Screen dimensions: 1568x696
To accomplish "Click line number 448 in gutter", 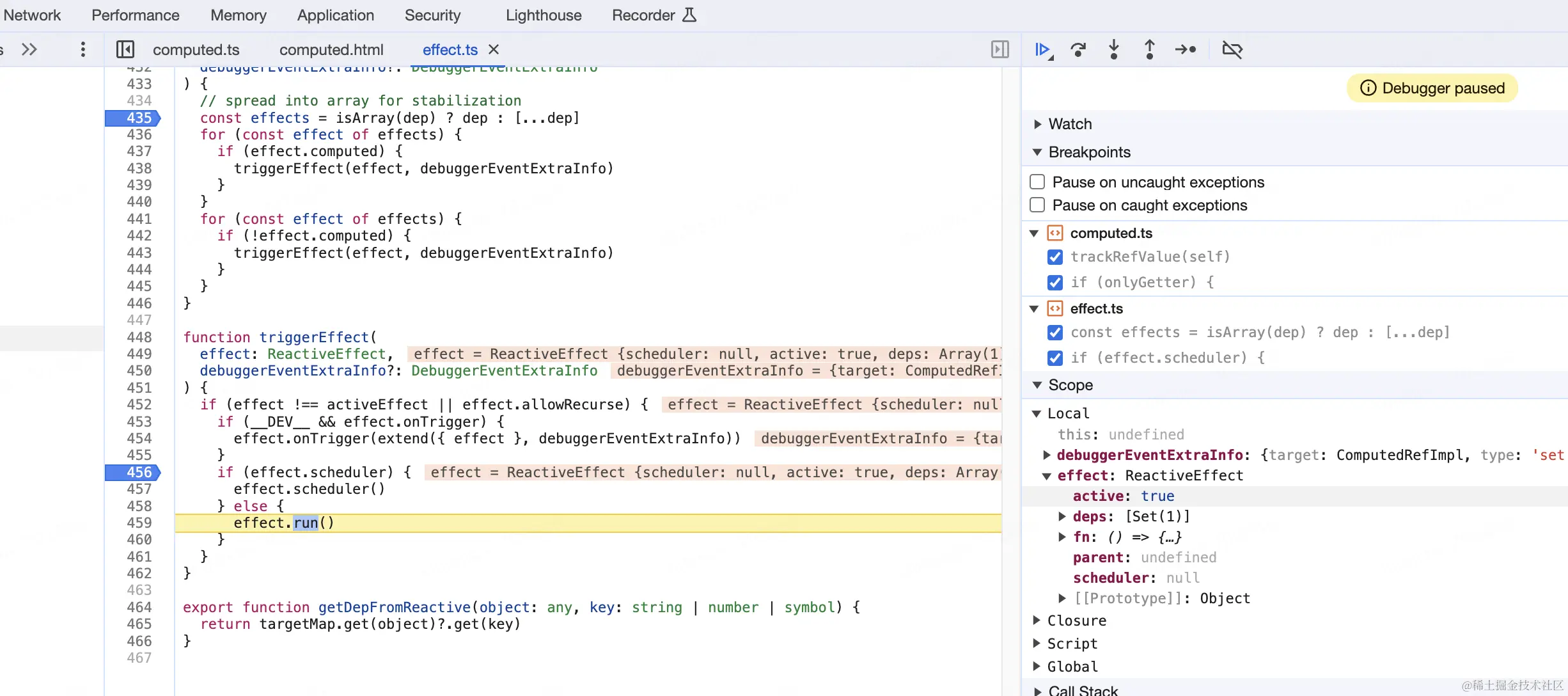I will pyautogui.click(x=139, y=338).
